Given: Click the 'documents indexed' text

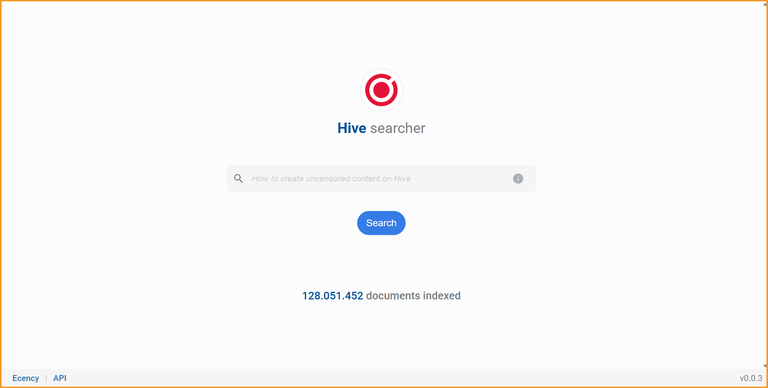Looking at the screenshot, I should point(413,296).
